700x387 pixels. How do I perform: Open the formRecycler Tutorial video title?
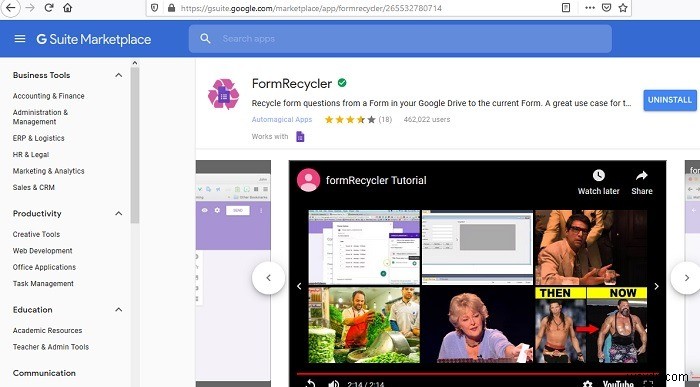click(x=376, y=180)
